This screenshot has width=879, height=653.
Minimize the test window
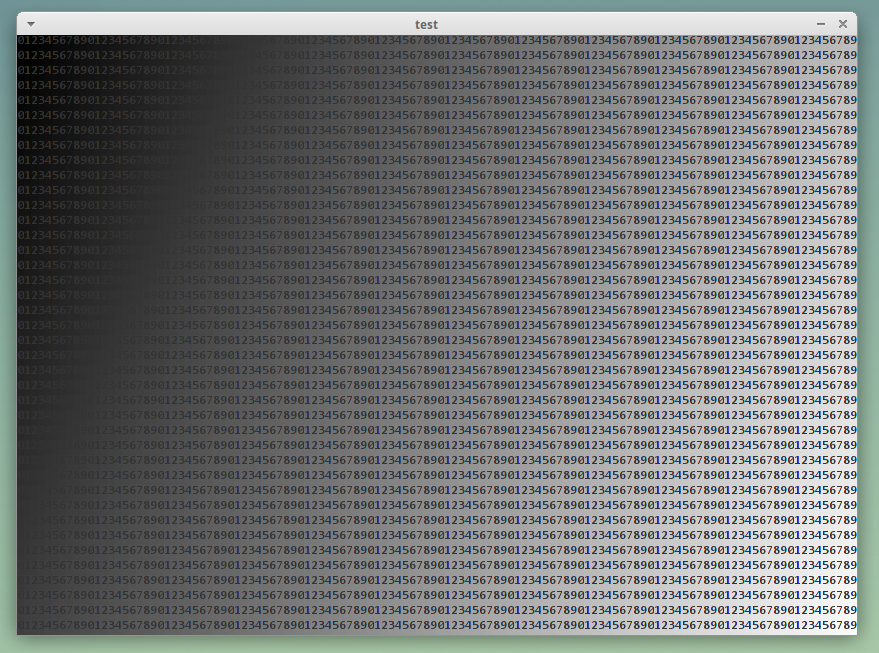click(821, 24)
